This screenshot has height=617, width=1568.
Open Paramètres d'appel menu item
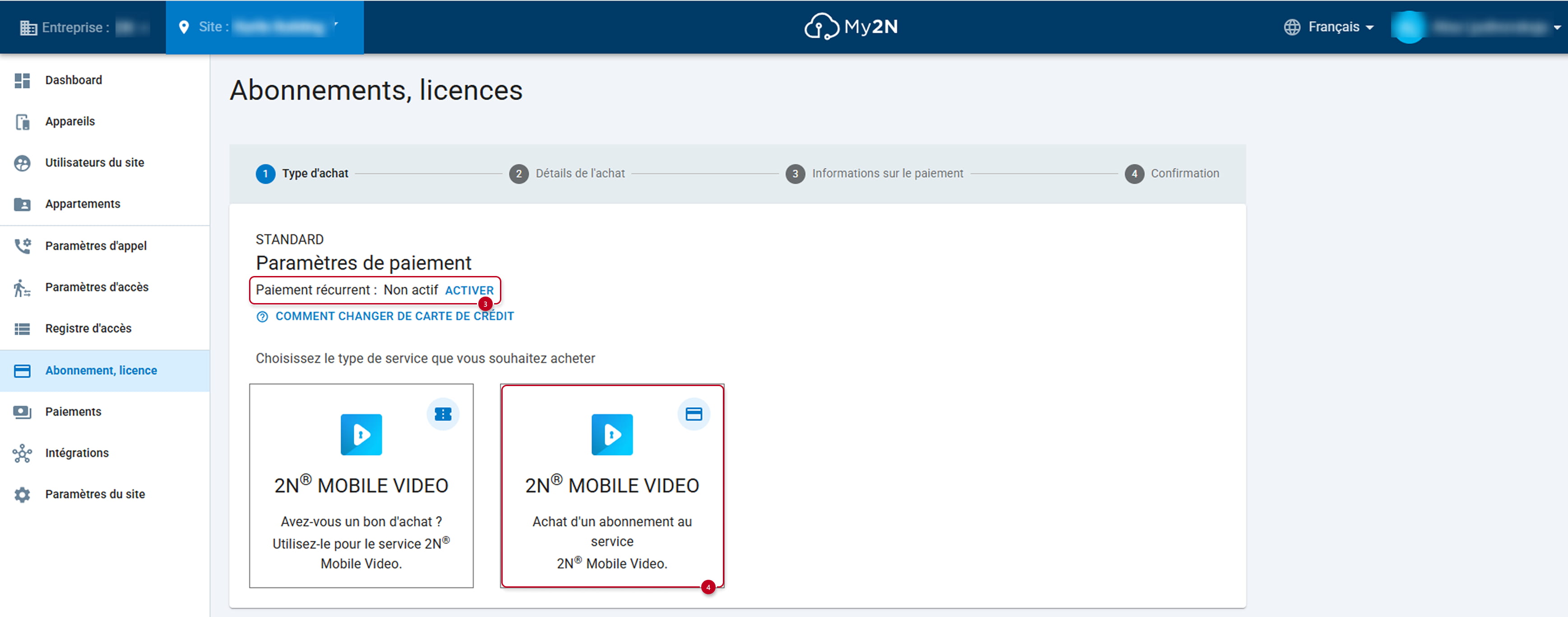click(x=105, y=246)
